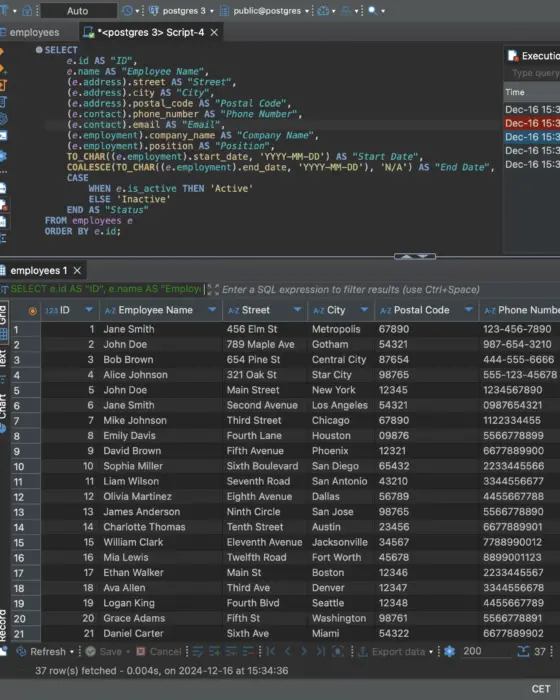
Task: Open the Street column filter dropdown
Action: [297, 310]
